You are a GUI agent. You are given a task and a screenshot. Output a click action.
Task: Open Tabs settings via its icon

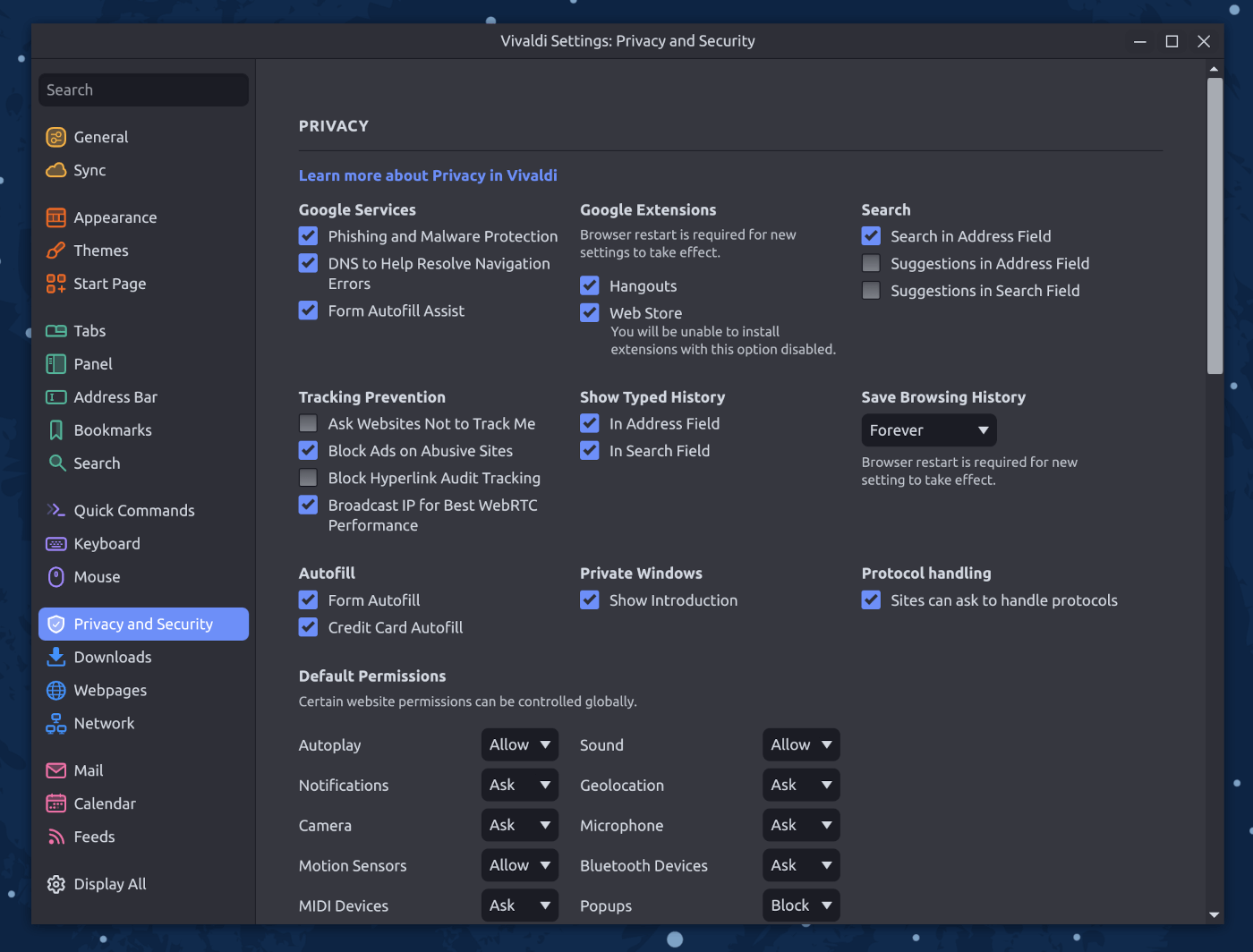tap(55, 330)
